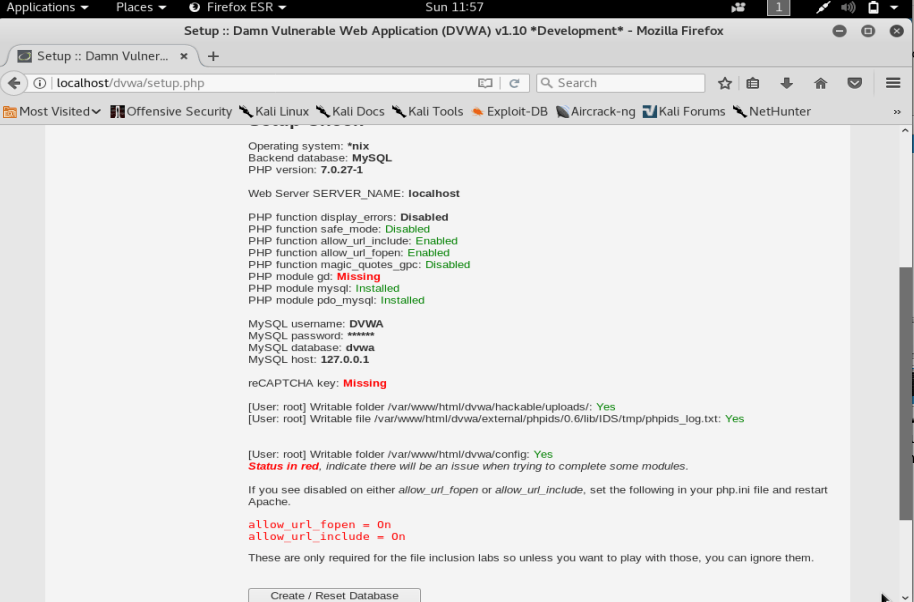Open the Applications menu
Image resolution: width=914 pixels, height=602 pixels.
47,7
